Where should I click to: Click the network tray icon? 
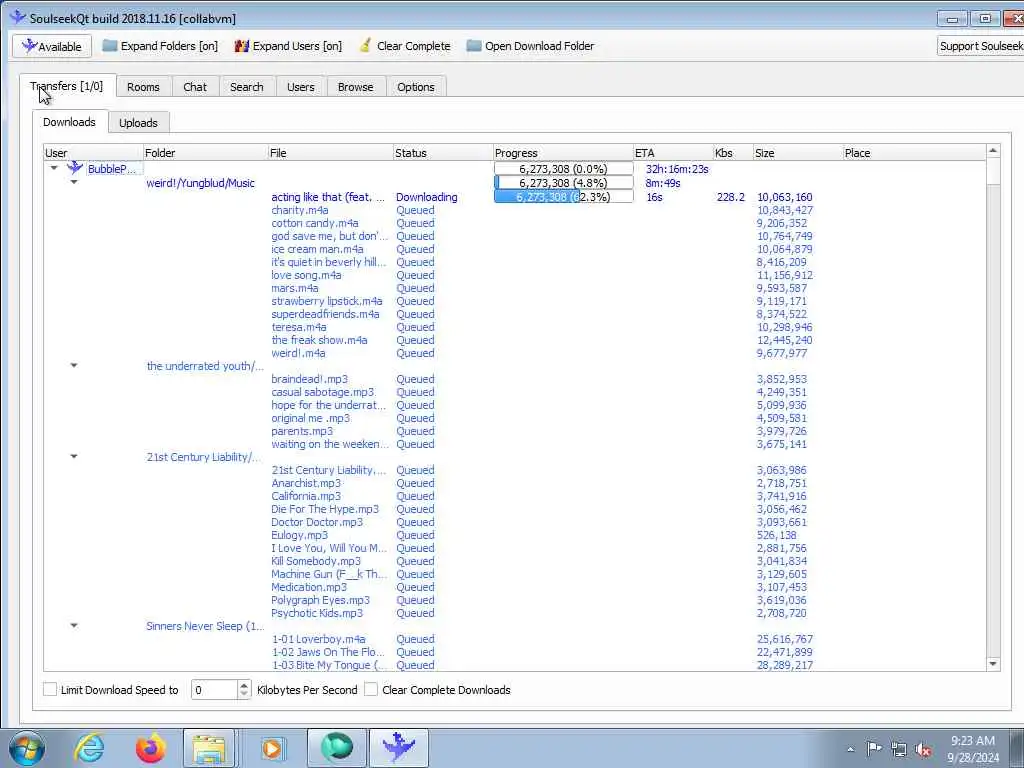[x=899, y=749]
